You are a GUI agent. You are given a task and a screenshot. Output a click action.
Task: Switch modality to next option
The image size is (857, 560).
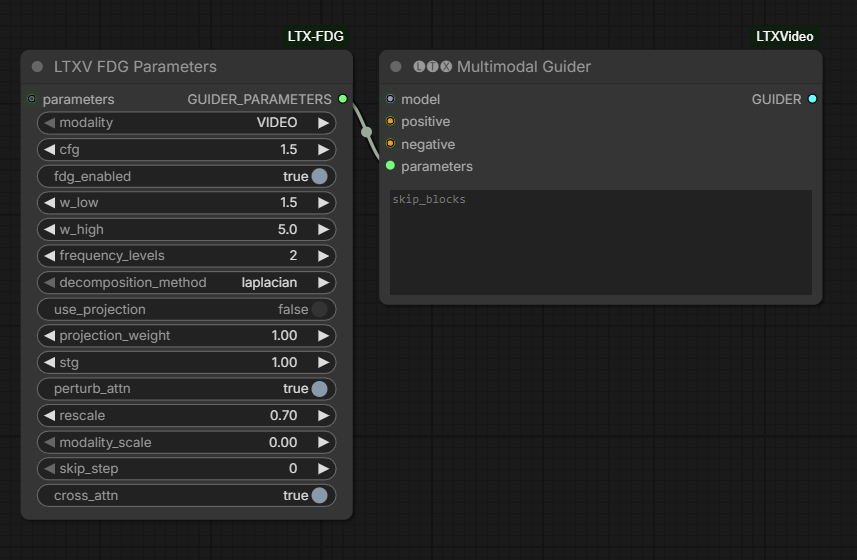click(x=324, y=123)
